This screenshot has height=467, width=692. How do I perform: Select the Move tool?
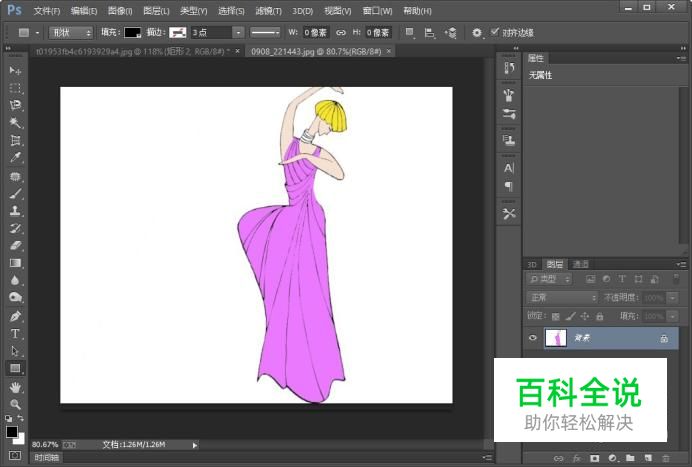15,71
